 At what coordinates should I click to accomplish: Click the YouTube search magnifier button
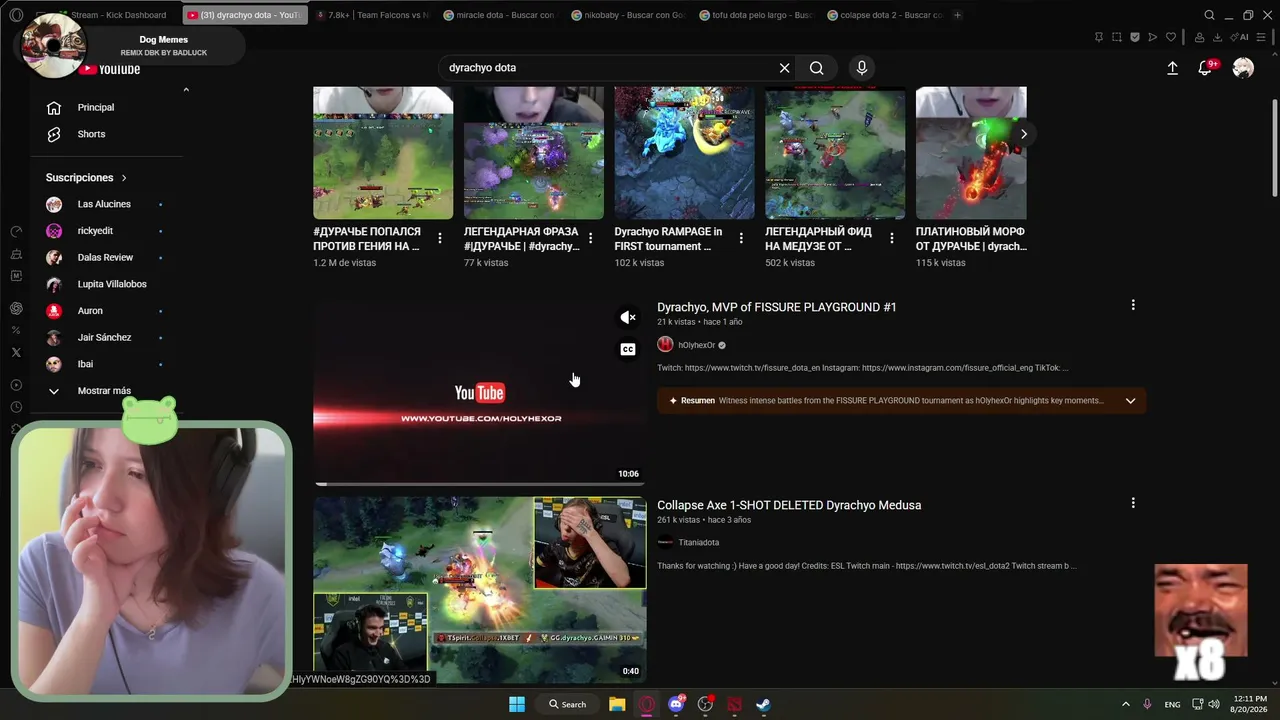(x=817, y=68)
